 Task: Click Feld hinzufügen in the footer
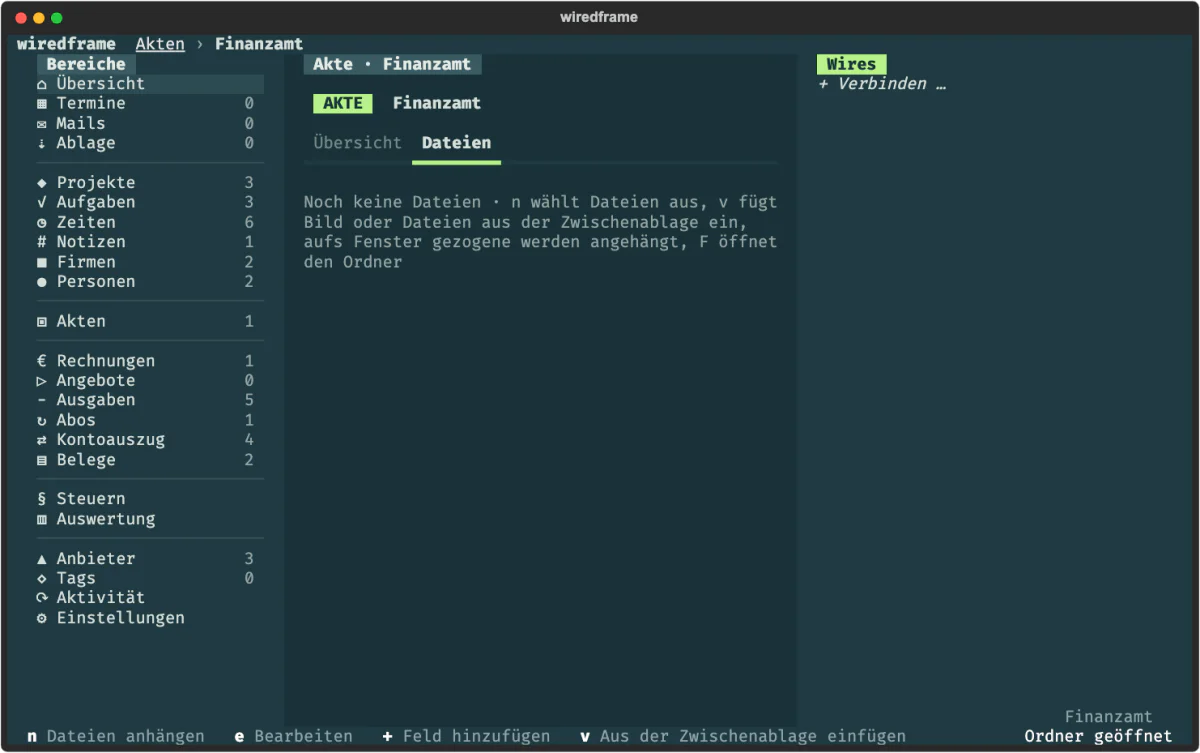tap(466, 736)
